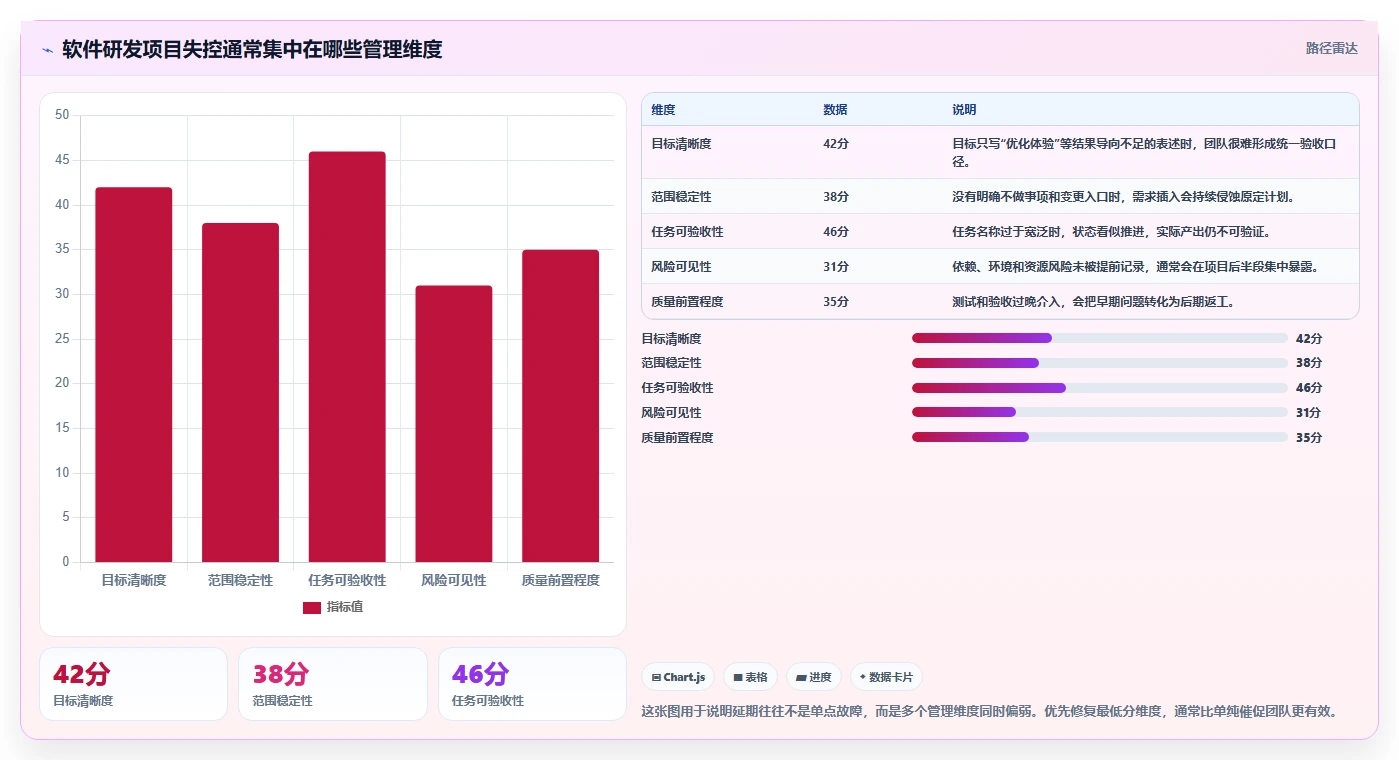
Task: Click the description starting 没有明确不做事项
Action: [1124, 197]
